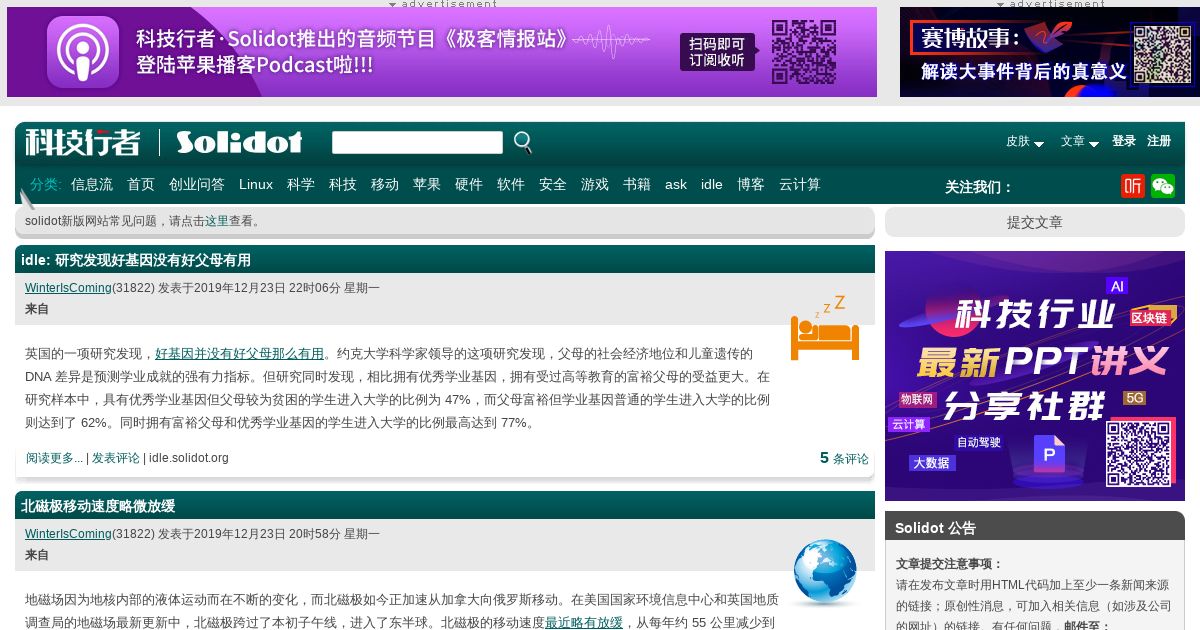Screen dimensions: 1200x630
Task: Click the magnifier search icon
Action: [x=523, y=143]
